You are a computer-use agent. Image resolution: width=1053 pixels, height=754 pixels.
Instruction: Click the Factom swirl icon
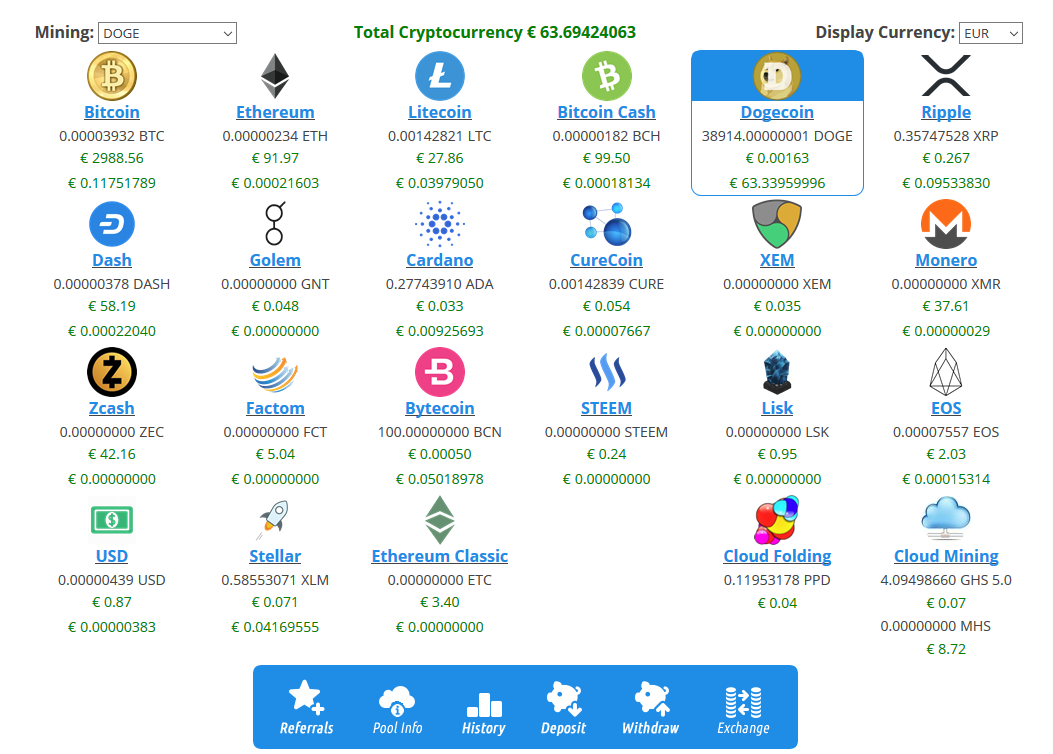[275, 373]
